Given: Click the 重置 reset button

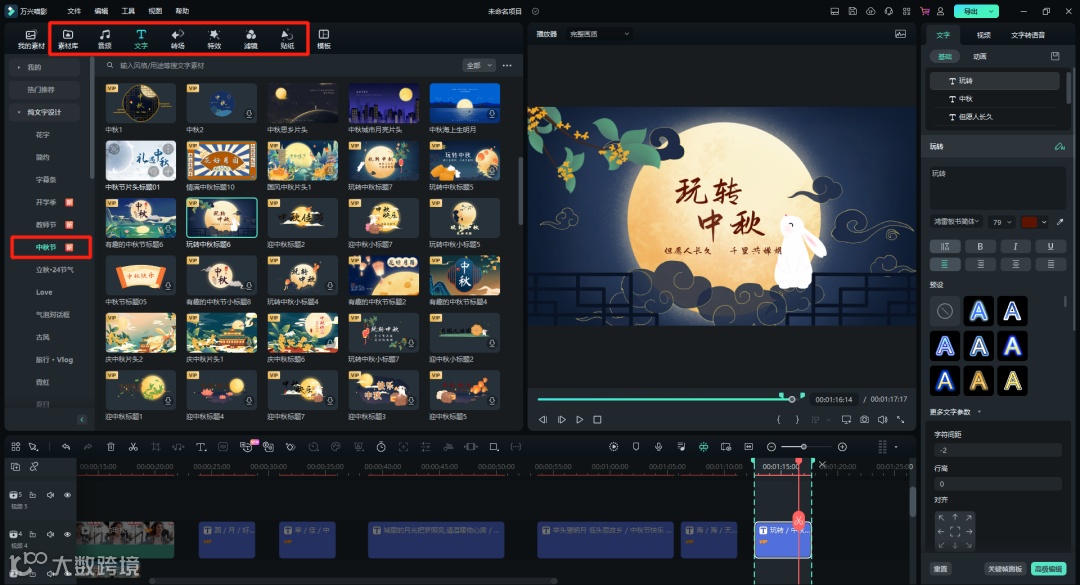Looking at the screenshot, I should [x=940, y=568].
